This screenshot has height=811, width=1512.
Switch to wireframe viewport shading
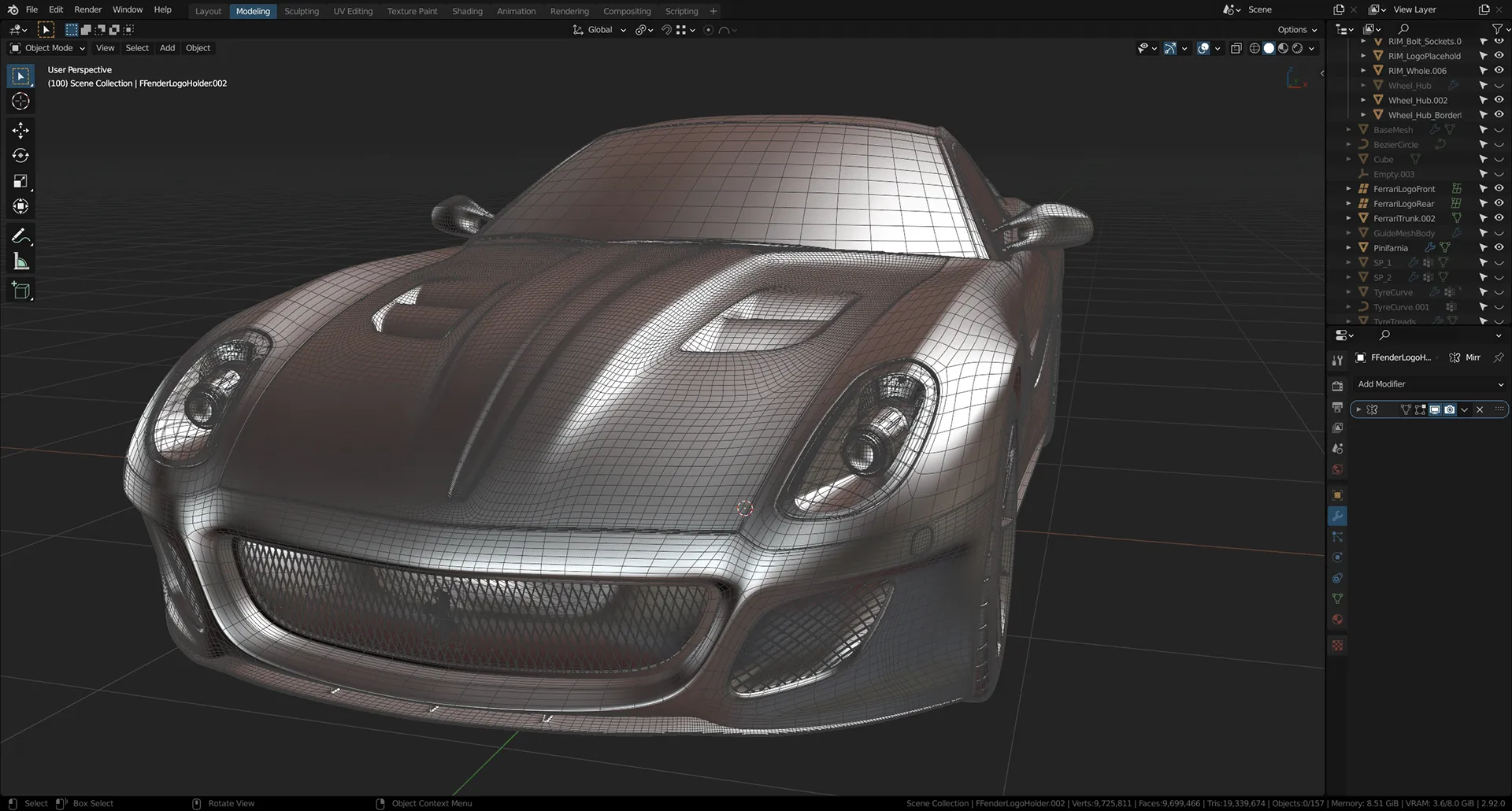(x=1254, y=49)
